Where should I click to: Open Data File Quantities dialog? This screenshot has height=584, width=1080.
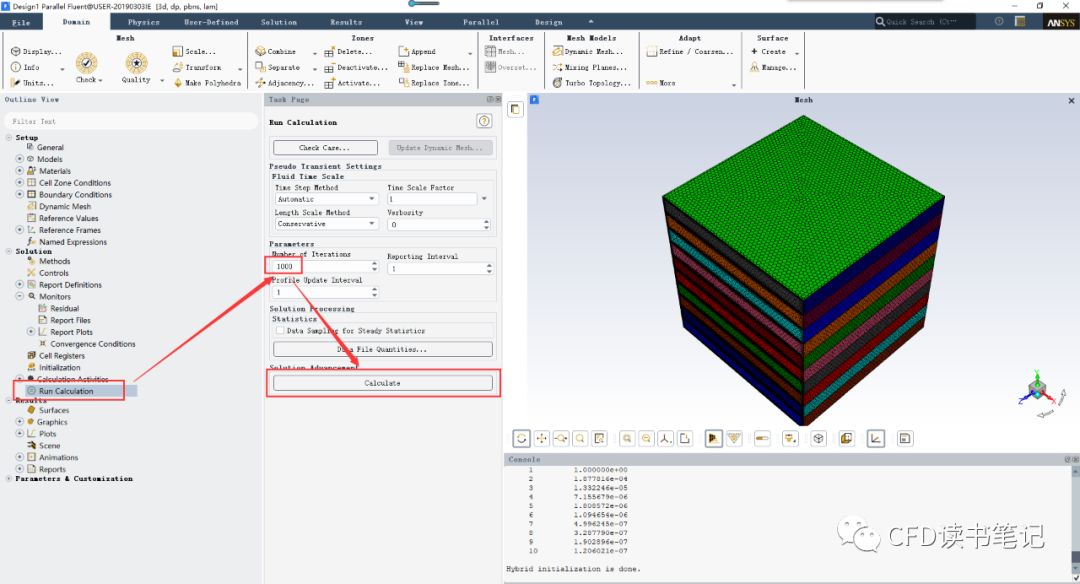[x=383, y=349]
